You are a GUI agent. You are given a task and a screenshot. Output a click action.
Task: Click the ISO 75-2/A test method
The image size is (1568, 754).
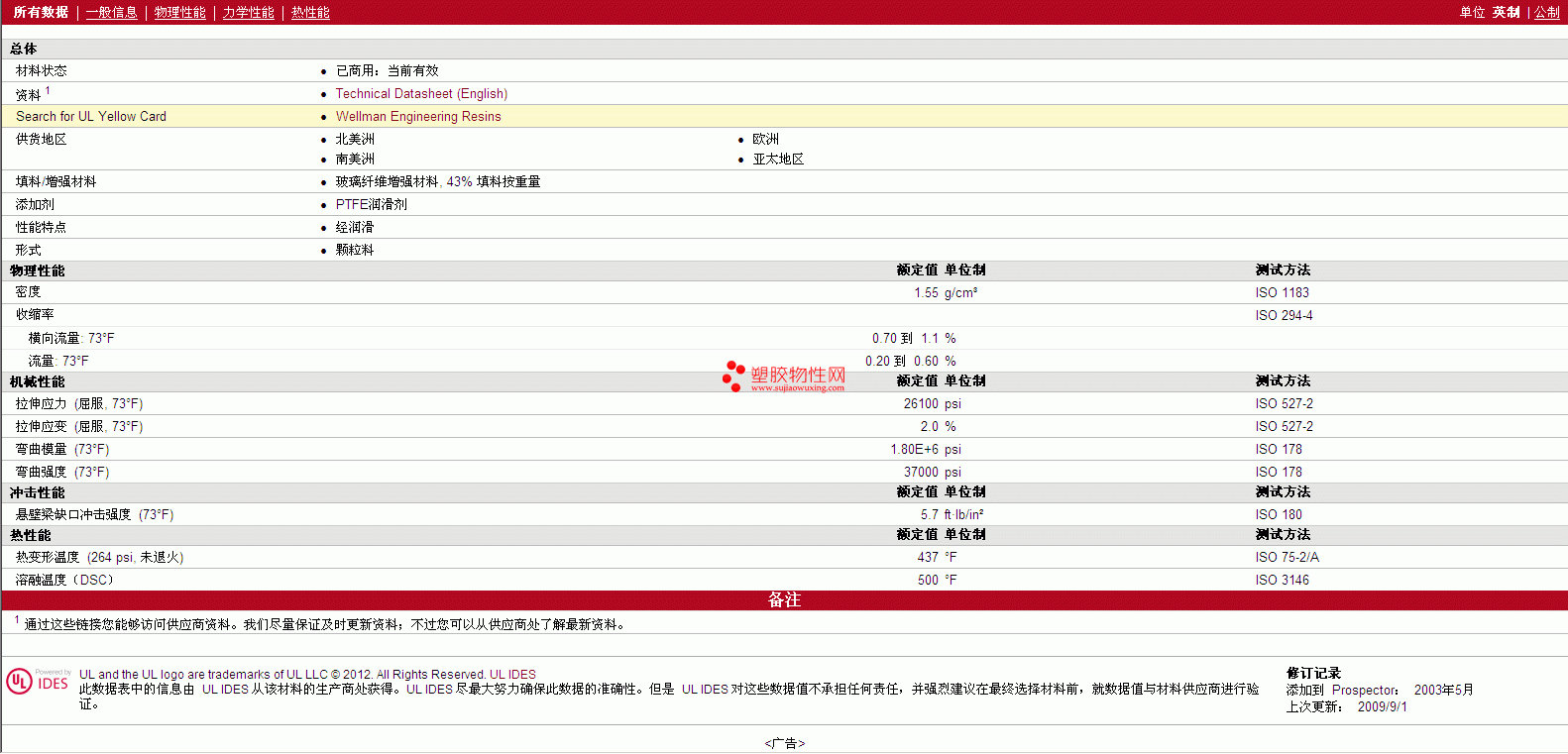(1287, 557)
